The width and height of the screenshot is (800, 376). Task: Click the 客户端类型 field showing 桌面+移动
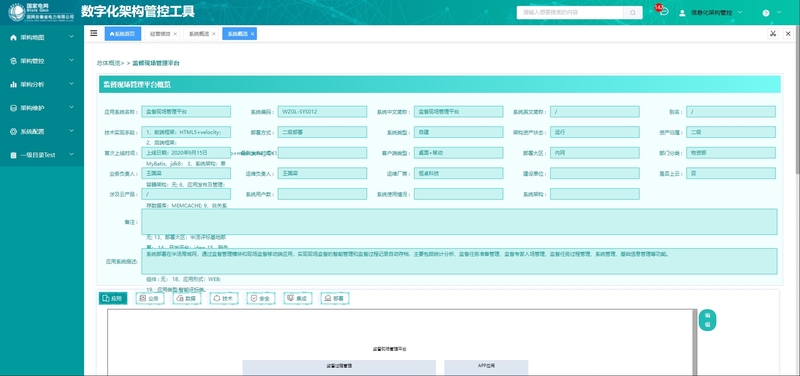click(458, 153)
